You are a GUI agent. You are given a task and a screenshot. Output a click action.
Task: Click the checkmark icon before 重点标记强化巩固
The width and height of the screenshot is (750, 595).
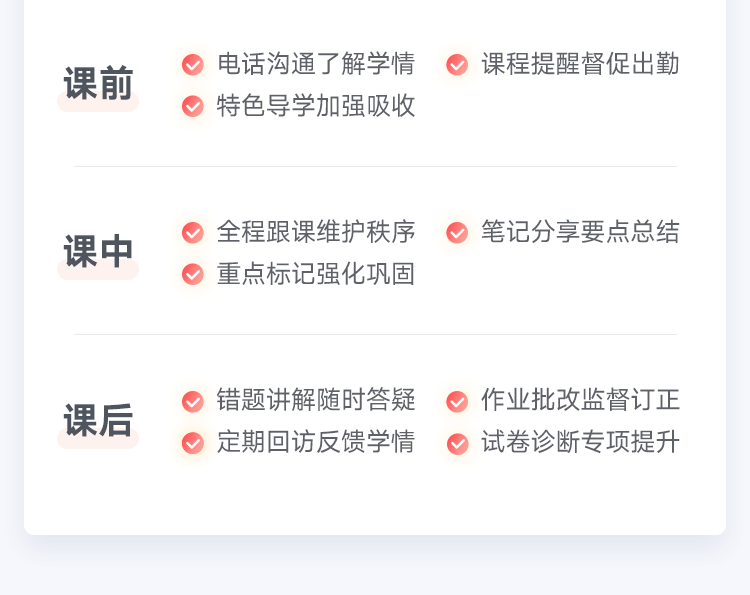193,274
